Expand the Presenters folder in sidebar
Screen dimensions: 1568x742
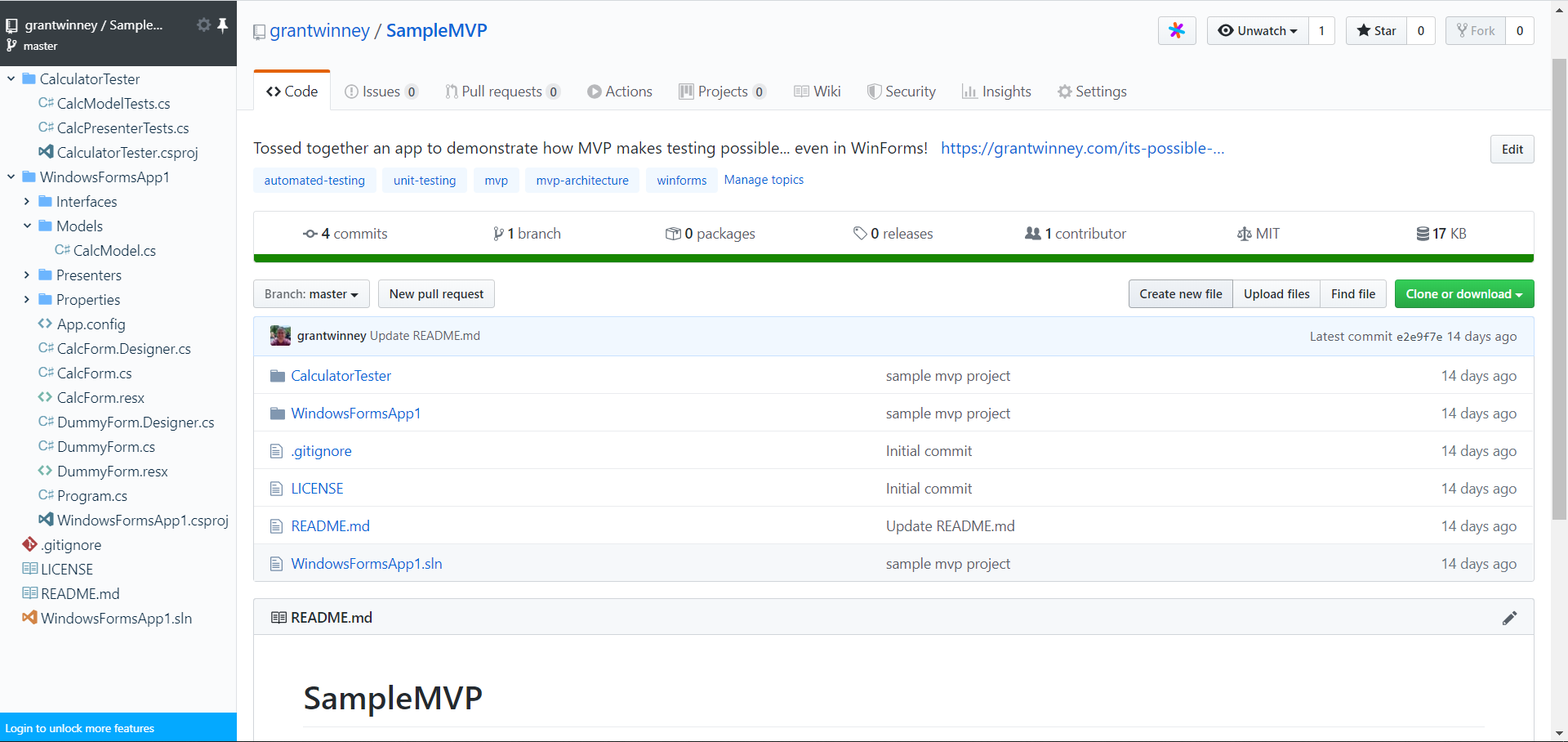[27, 275]
